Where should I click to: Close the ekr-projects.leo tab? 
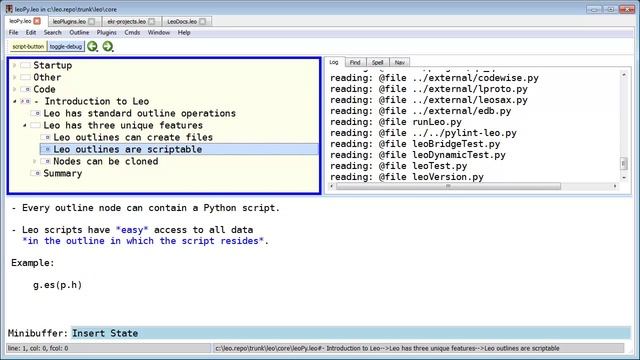(152, 21)
